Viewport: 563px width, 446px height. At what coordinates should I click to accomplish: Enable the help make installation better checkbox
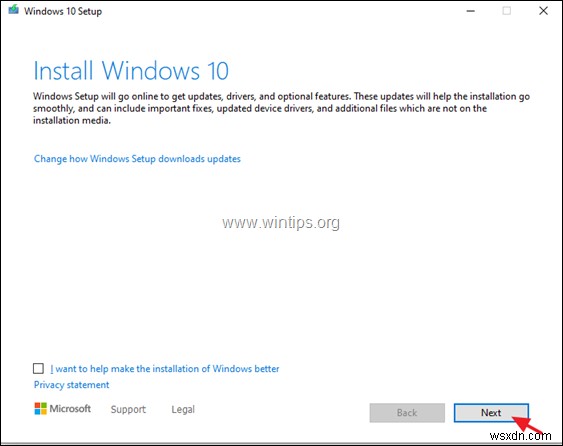tap(38, 368)
